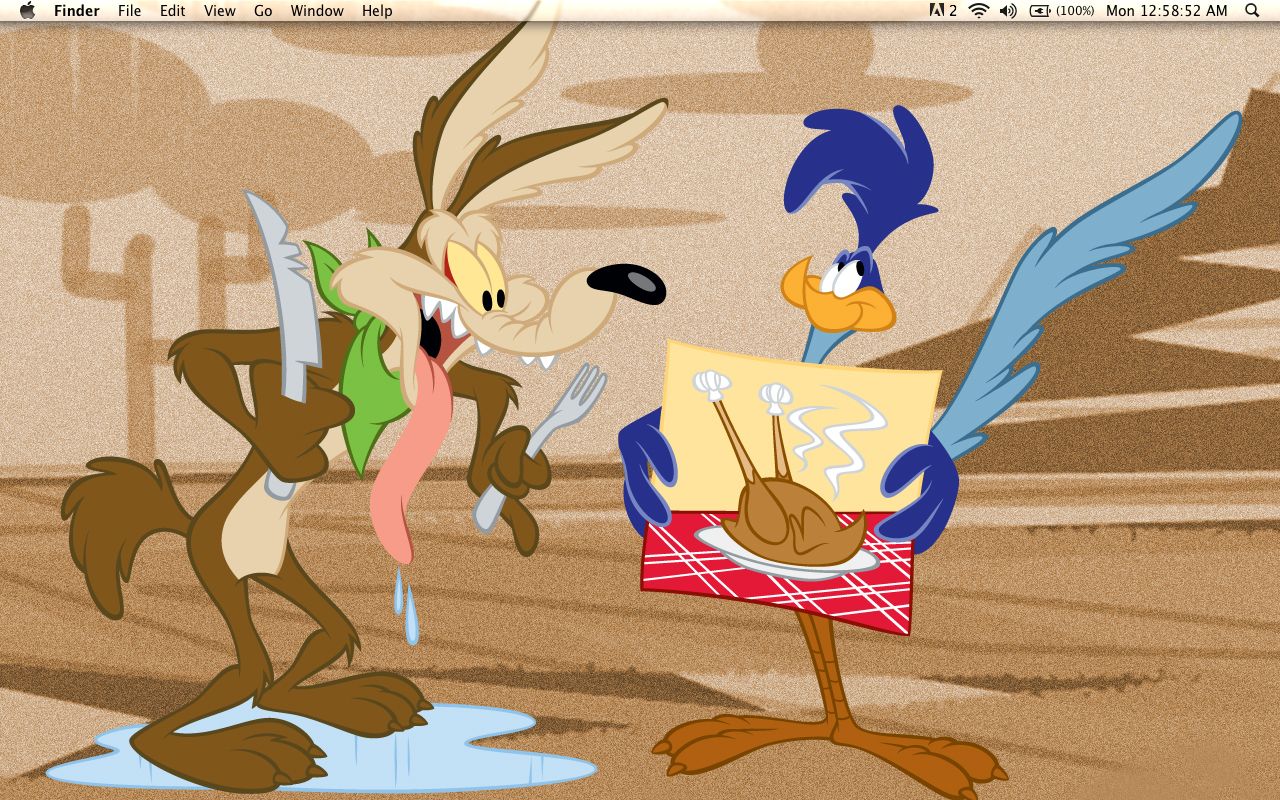The image size is (1280, 800).
Task: Open the File menu
Action: [x=129, y=11]
